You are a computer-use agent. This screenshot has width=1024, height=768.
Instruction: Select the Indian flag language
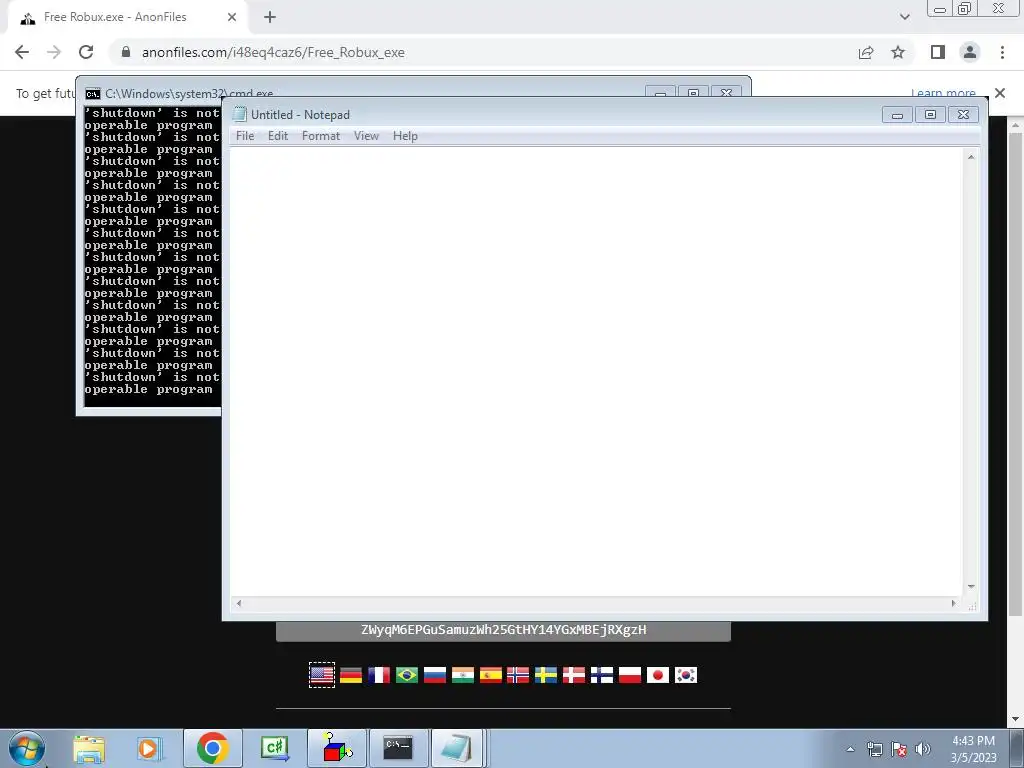(x=462, y=675)
